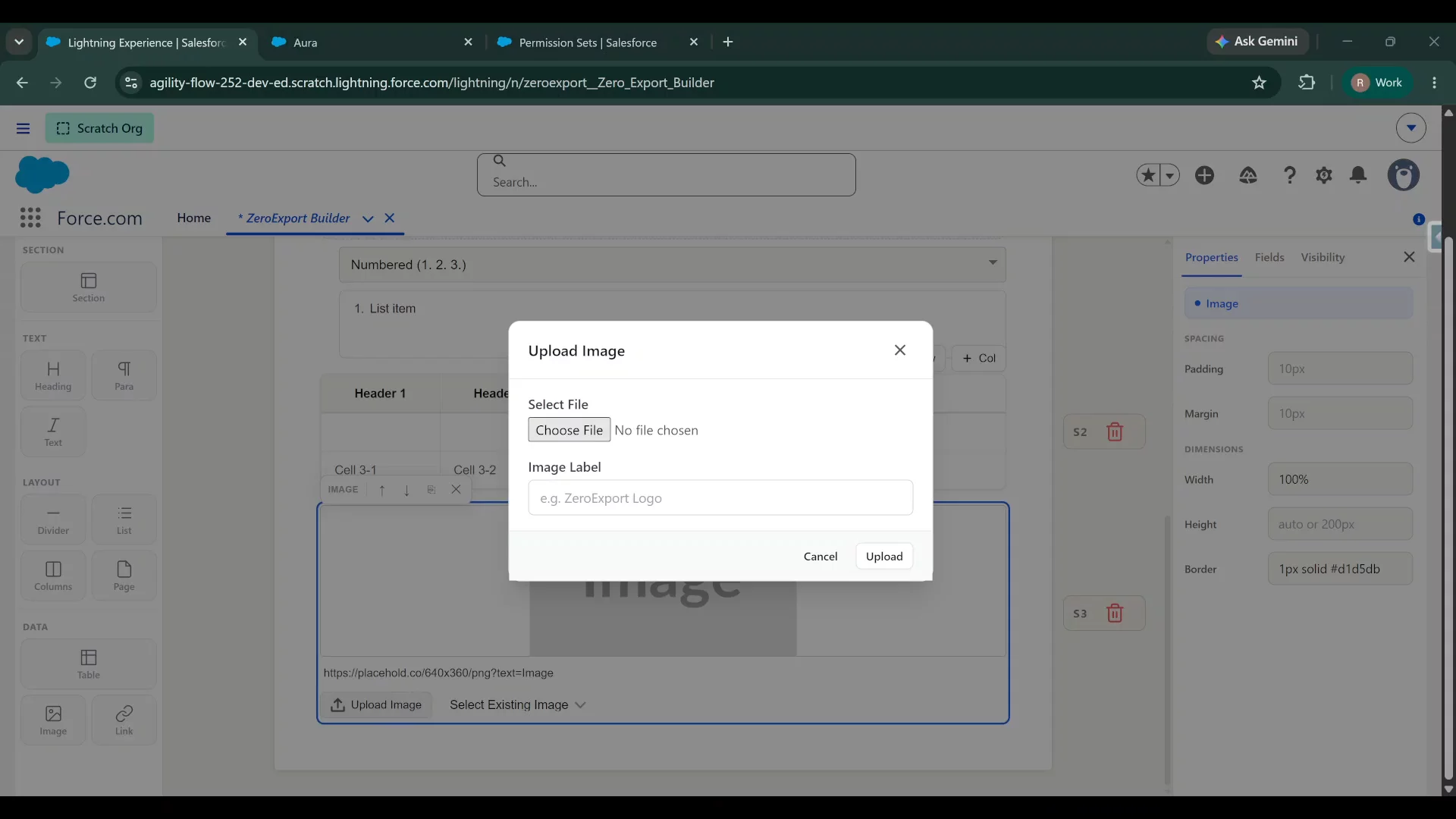Screen dimensions: 1456x819
Task: Edit the Margin value field
Action: [1339, 413]
